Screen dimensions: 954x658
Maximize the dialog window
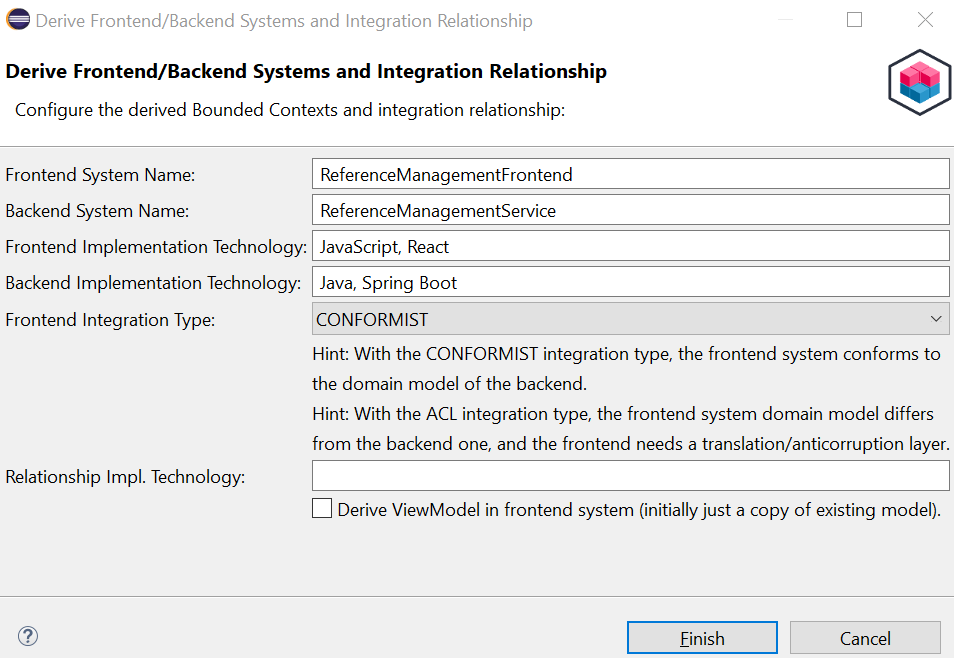point(854,20)
